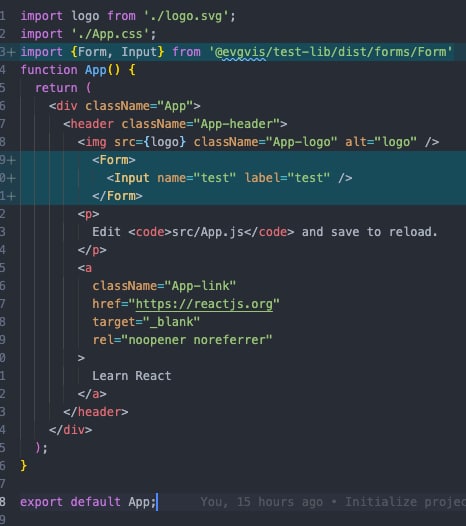This screenshot has height=526, width=466.
Task: Click the src={logo} attribute on img
Action: tap(150, 142)
